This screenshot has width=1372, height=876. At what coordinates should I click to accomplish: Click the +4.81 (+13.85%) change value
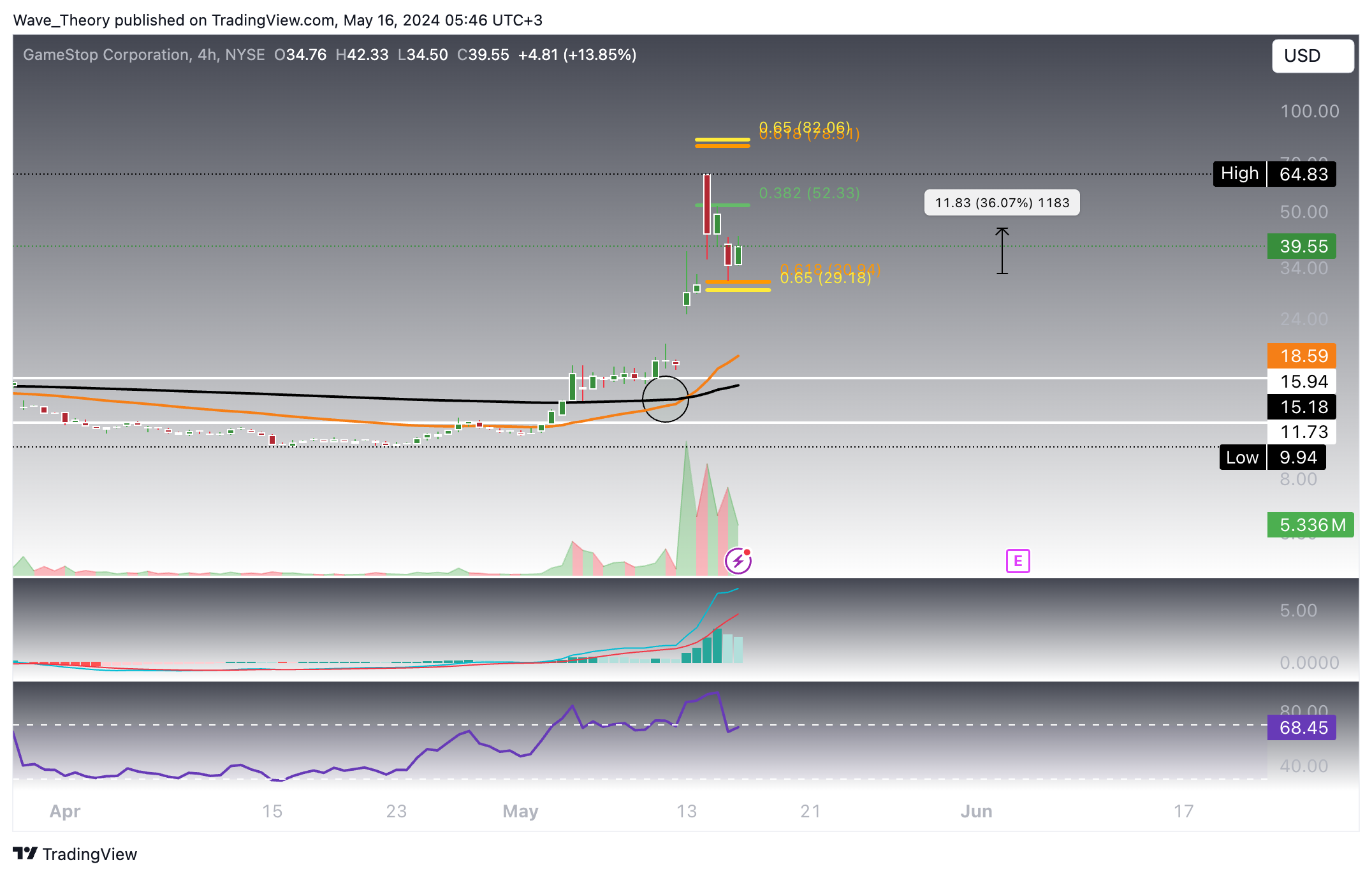pos(577,55)
